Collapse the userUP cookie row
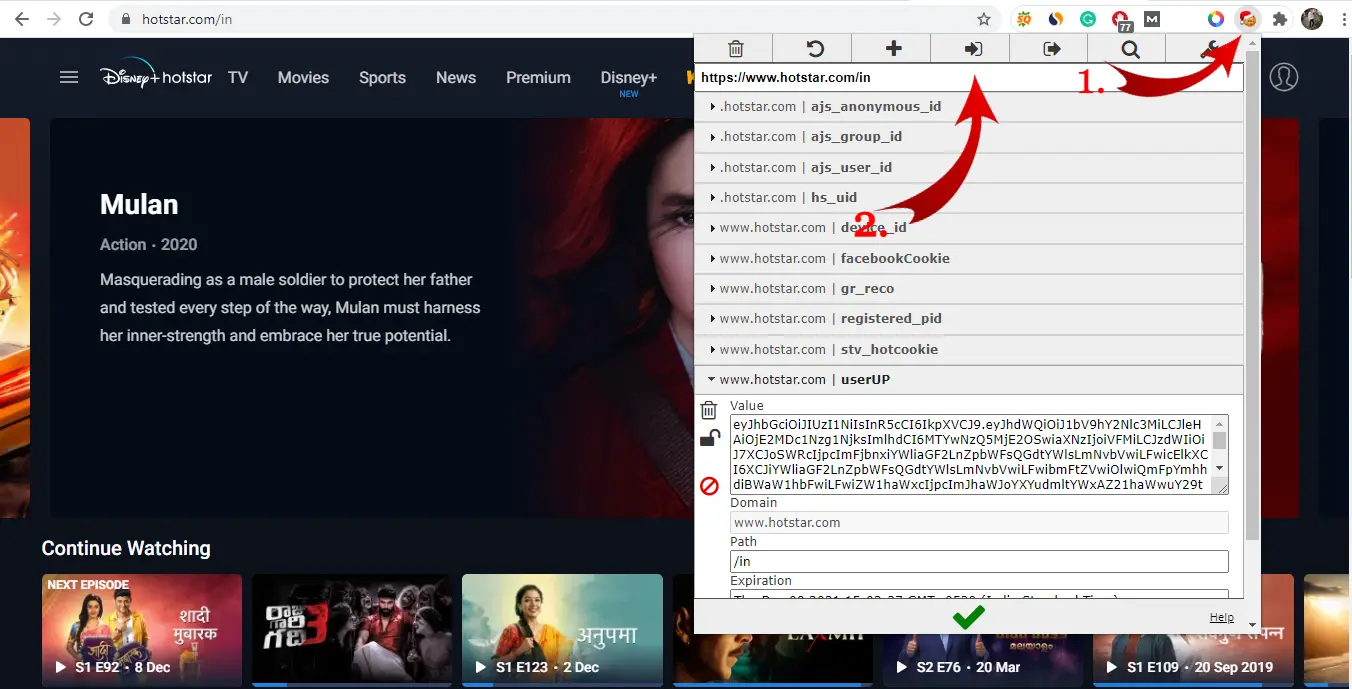 point(969,380)
